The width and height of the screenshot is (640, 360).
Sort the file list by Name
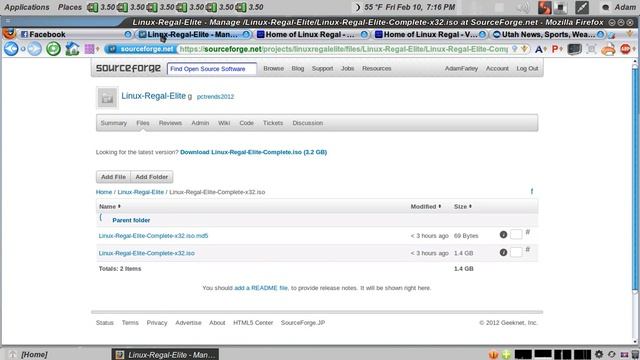point(110,207)
